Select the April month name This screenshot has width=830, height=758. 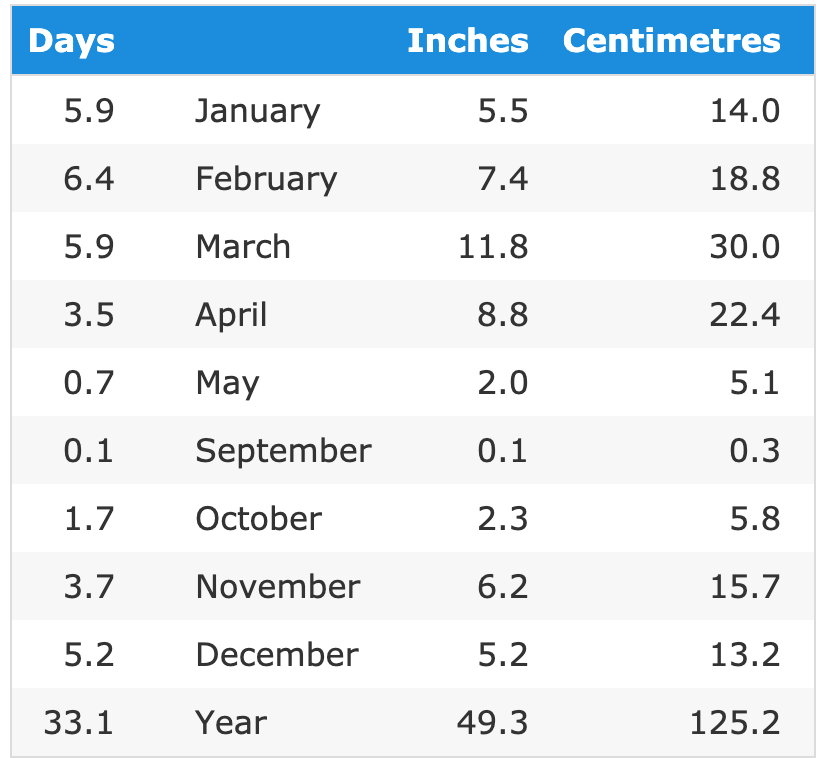pyautogui.click(x=231, y=314)
